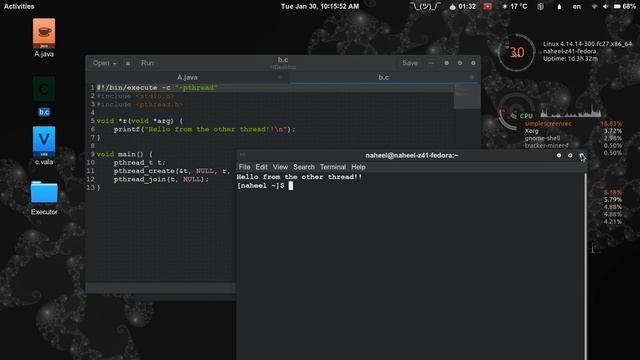
Task: Select the b.c file desktop icon
Action: [44, 96]
